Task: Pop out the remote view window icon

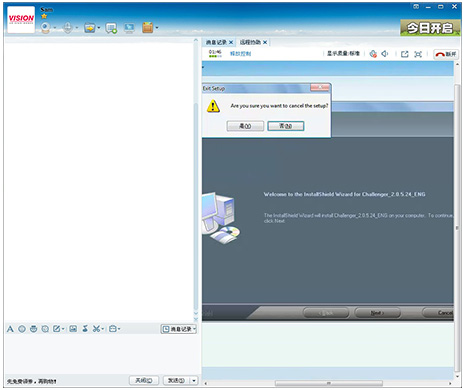Action: (405, 54)
